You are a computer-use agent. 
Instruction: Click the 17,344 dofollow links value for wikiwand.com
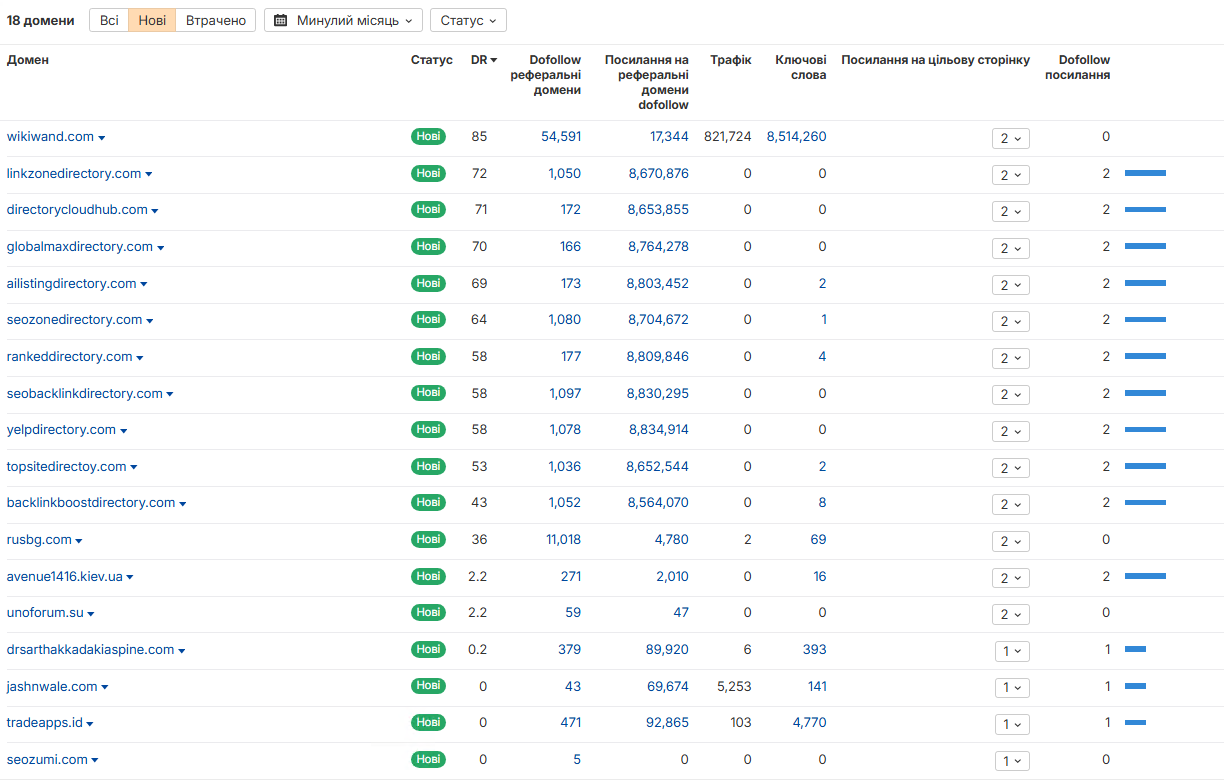click(x=669, y=137)
